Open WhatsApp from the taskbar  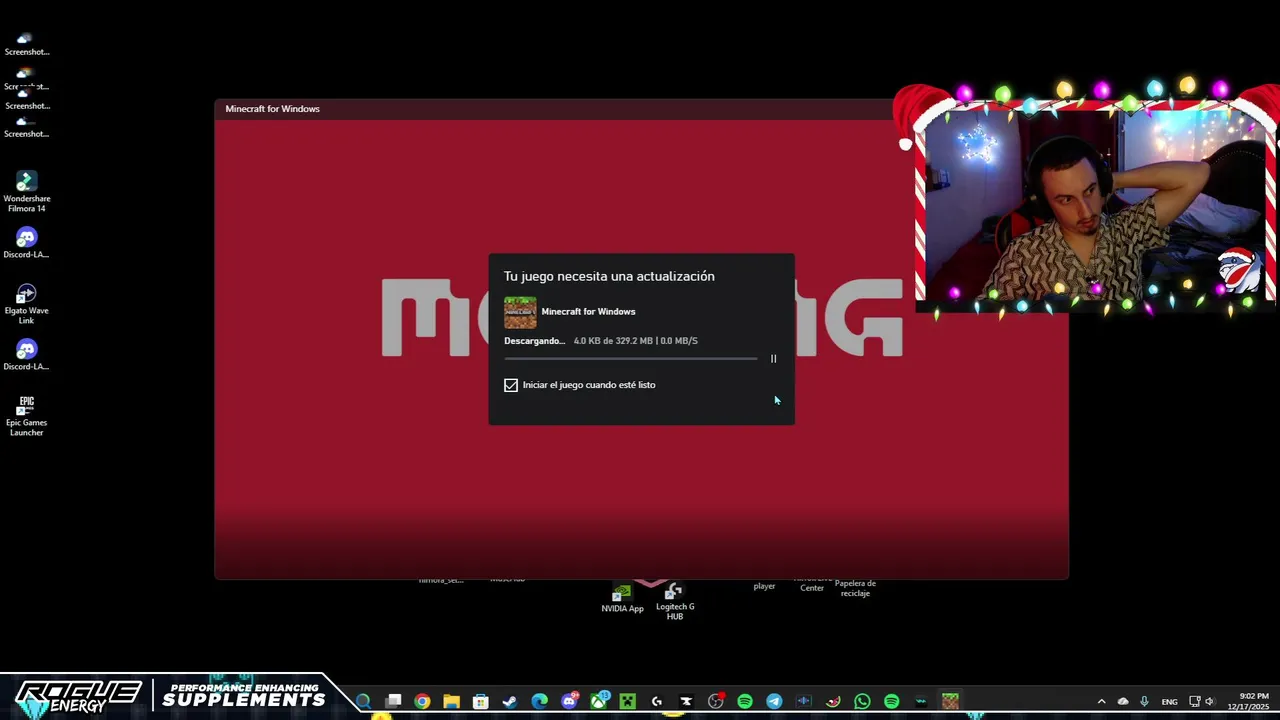(x=862, y=702)
